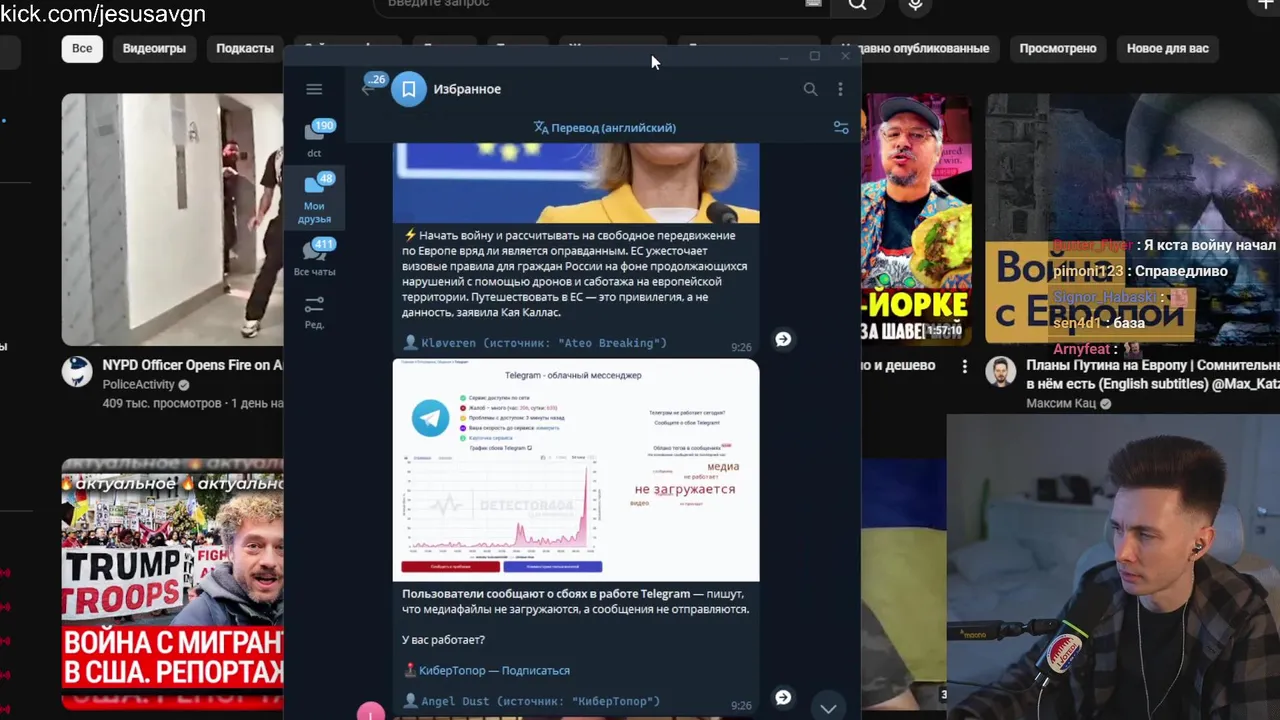Click the PoliceActivity channel avatar
This screenshot has height=720, width=1280.
click(x=77, y=371)
